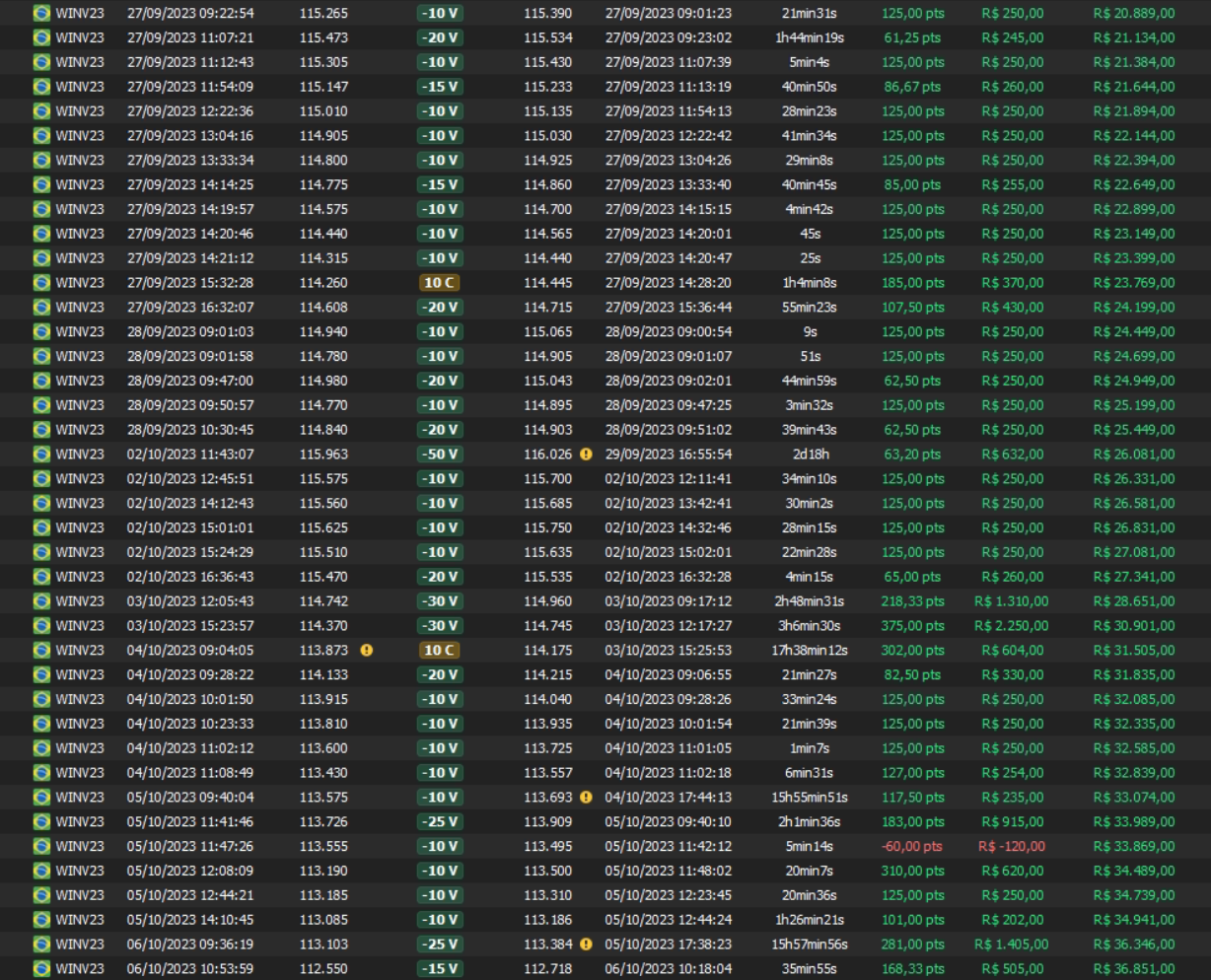Click the flag icon on the 06/10/2023 10:53:59 row
1211x980 pixels.
pyautogui.click(x=41, y=969)
